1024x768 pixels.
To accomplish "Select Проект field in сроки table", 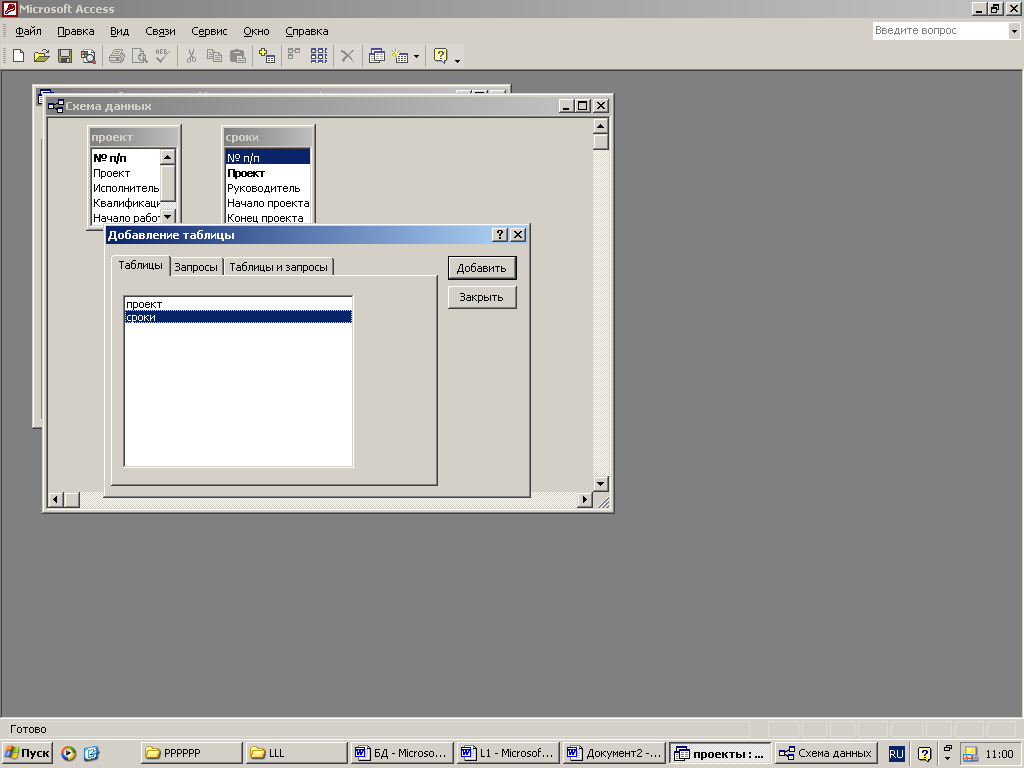I will pyautogui.click(x=267, y=173).
